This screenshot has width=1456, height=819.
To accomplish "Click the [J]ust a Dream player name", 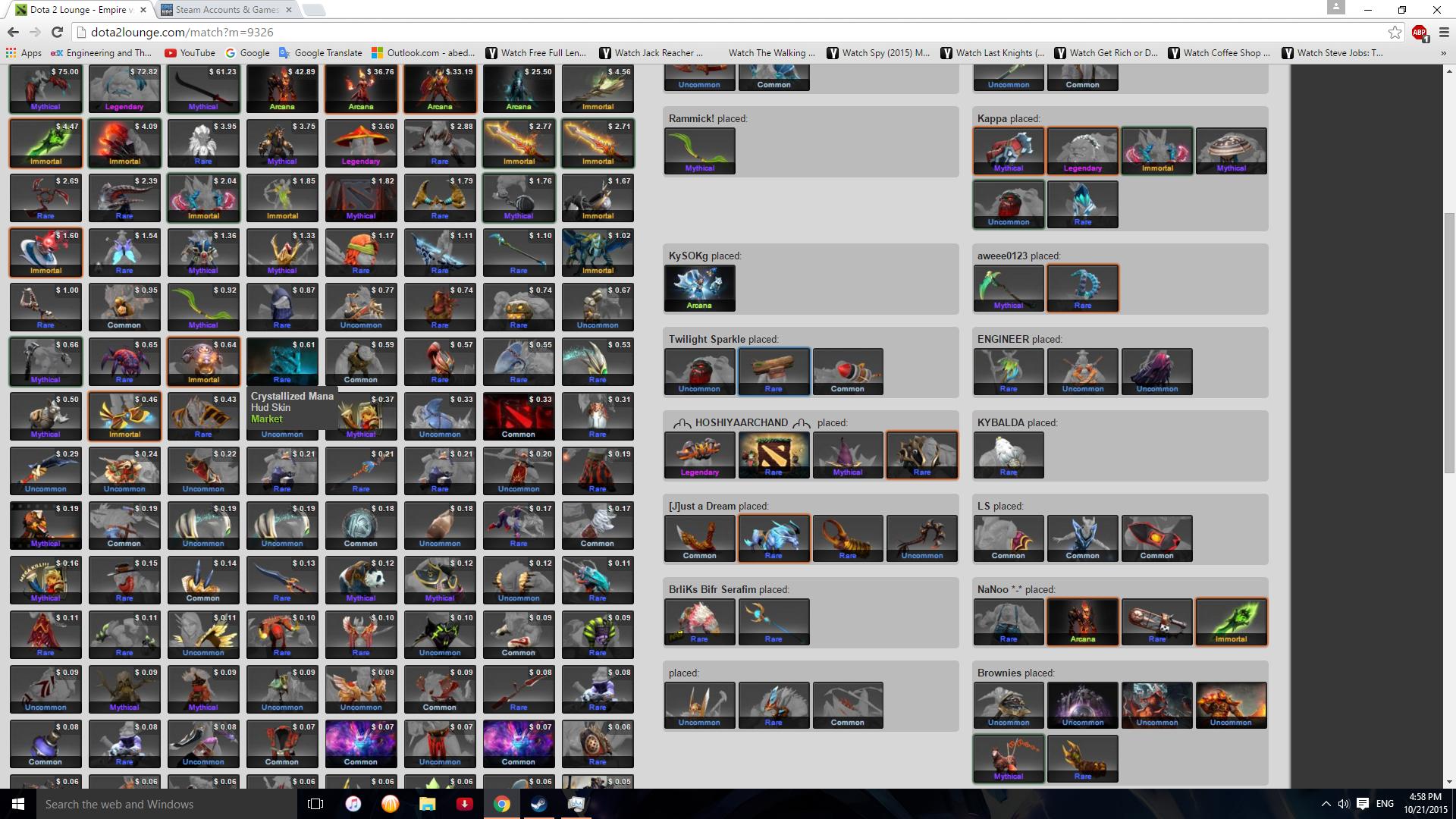I will [702, 506].
